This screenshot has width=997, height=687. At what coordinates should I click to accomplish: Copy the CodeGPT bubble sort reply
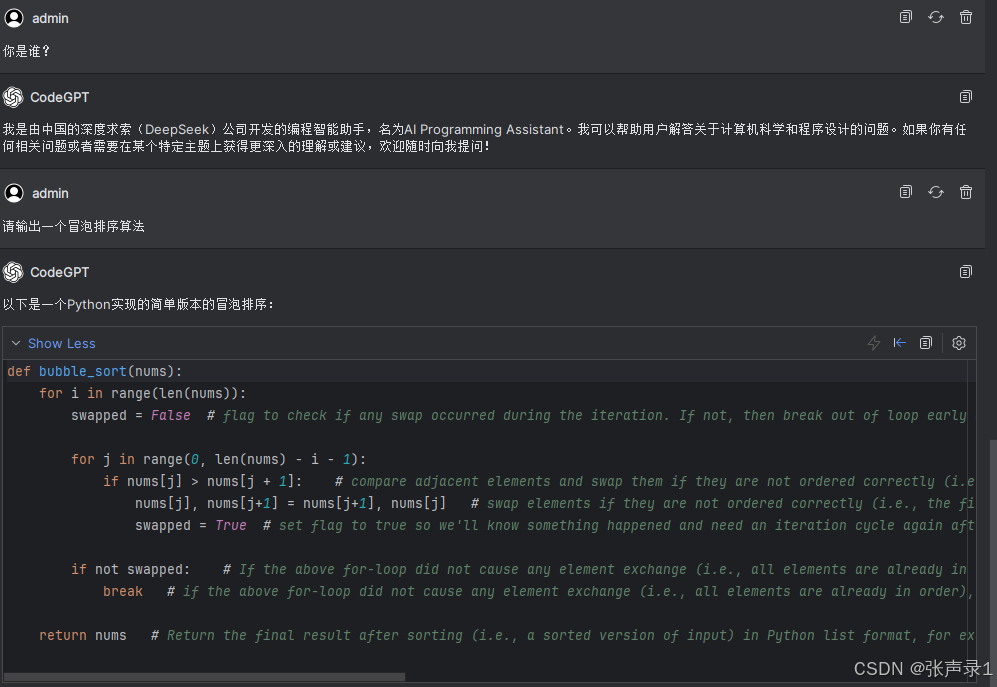tap(966, 272)
